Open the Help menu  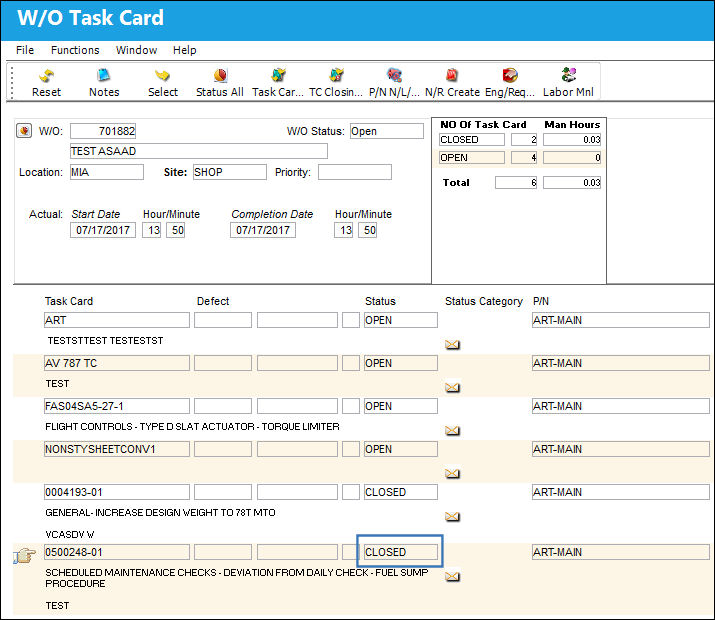click(185, 50)
